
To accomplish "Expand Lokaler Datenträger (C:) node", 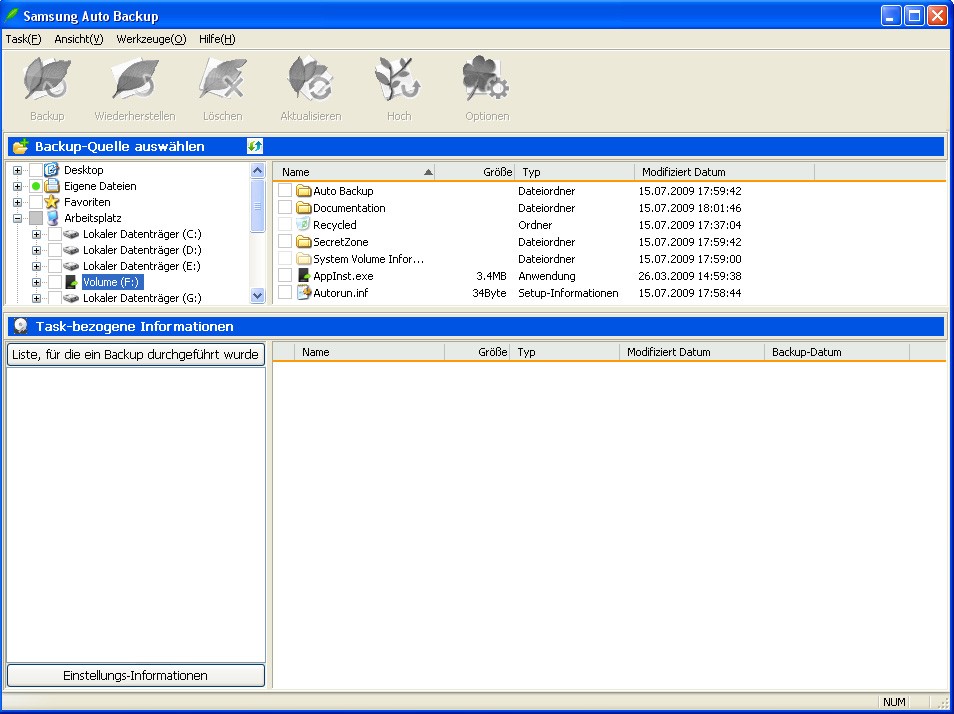I will click(x=37, y=234).
